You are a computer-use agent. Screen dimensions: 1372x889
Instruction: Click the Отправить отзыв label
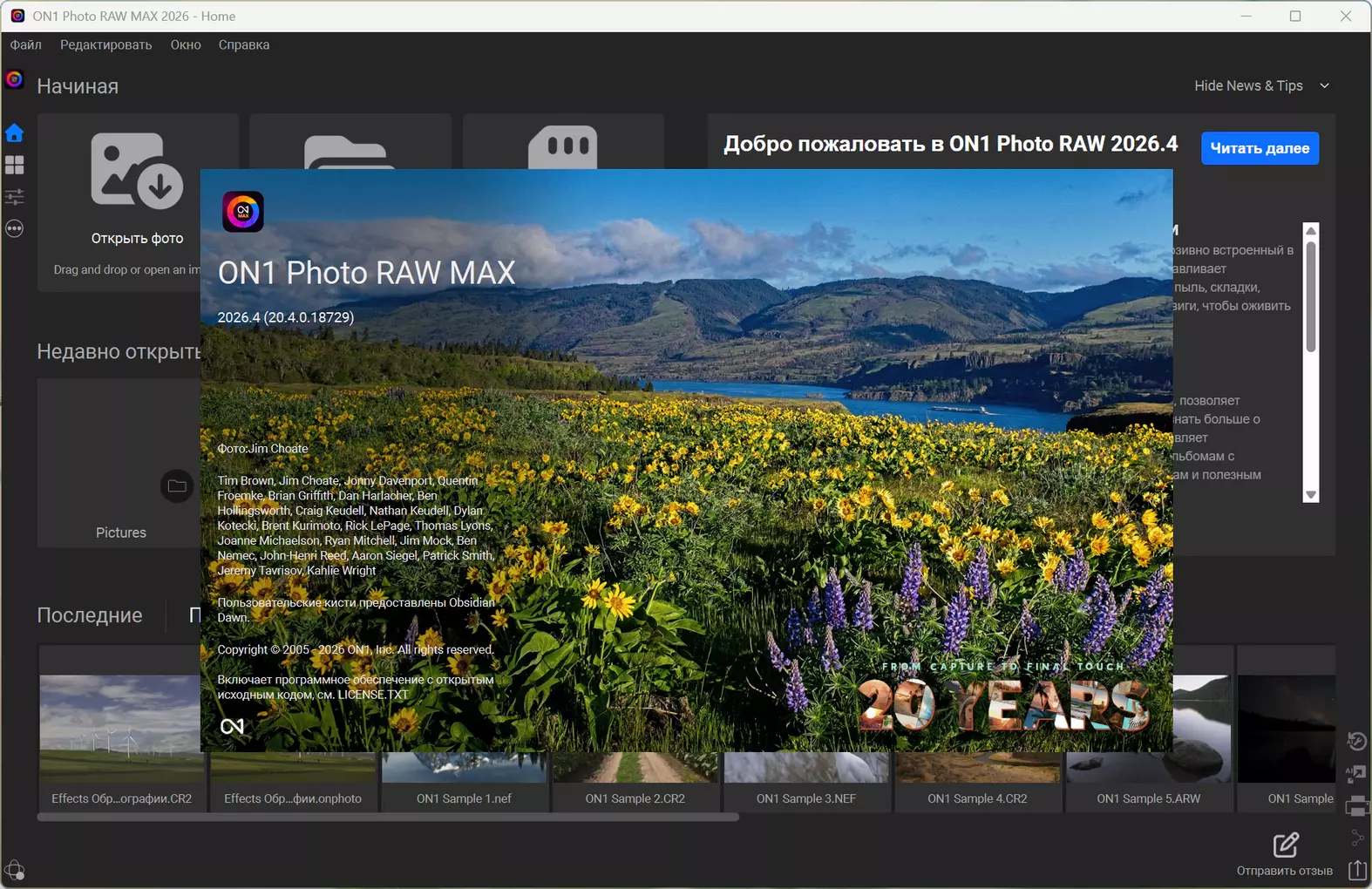pyautogui.click(x=1285, y=871)
